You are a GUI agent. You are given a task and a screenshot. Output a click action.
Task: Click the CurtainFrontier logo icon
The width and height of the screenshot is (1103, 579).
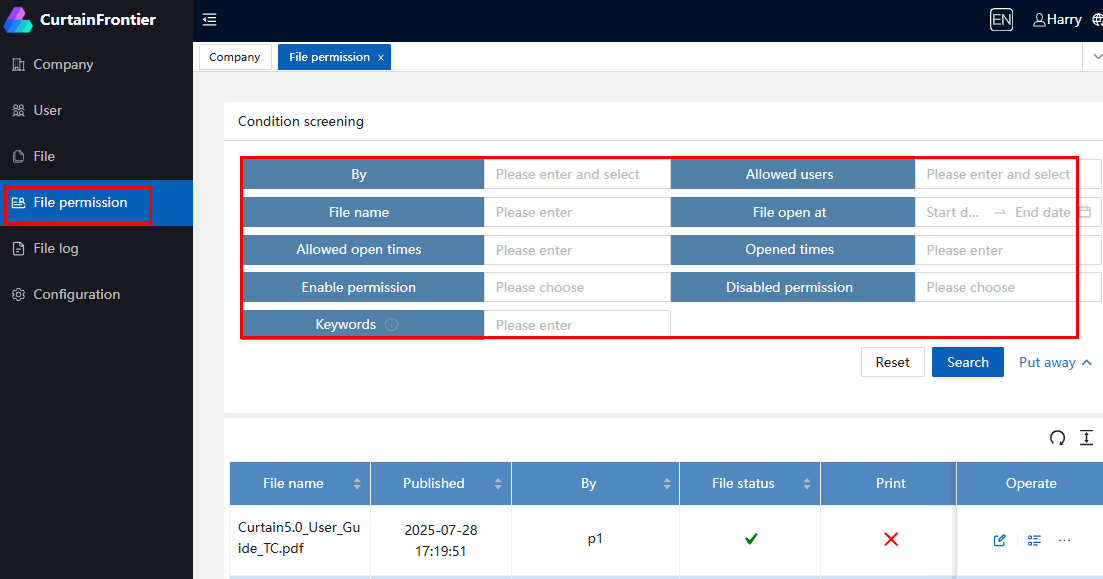pos(18,20)
